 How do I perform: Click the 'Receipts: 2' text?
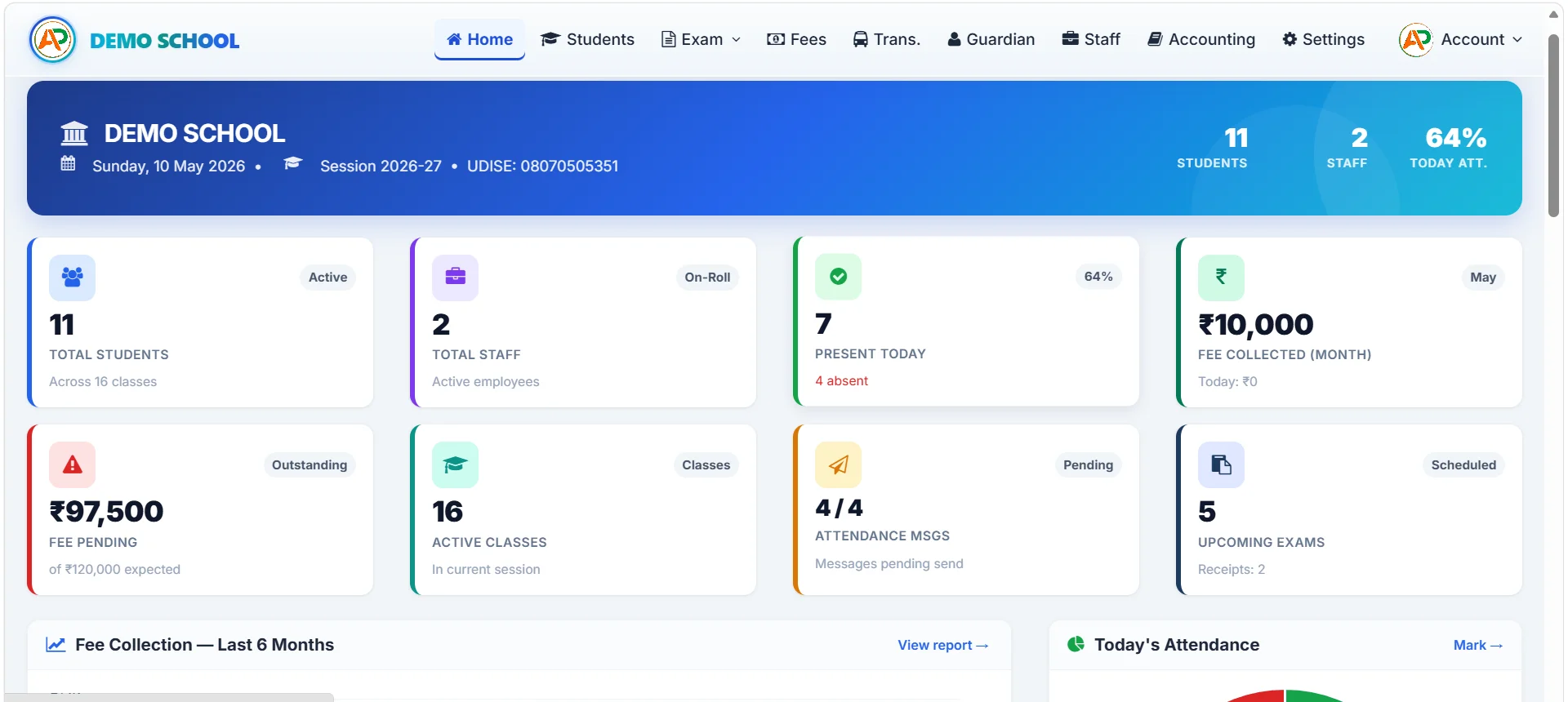[1232, 569]
